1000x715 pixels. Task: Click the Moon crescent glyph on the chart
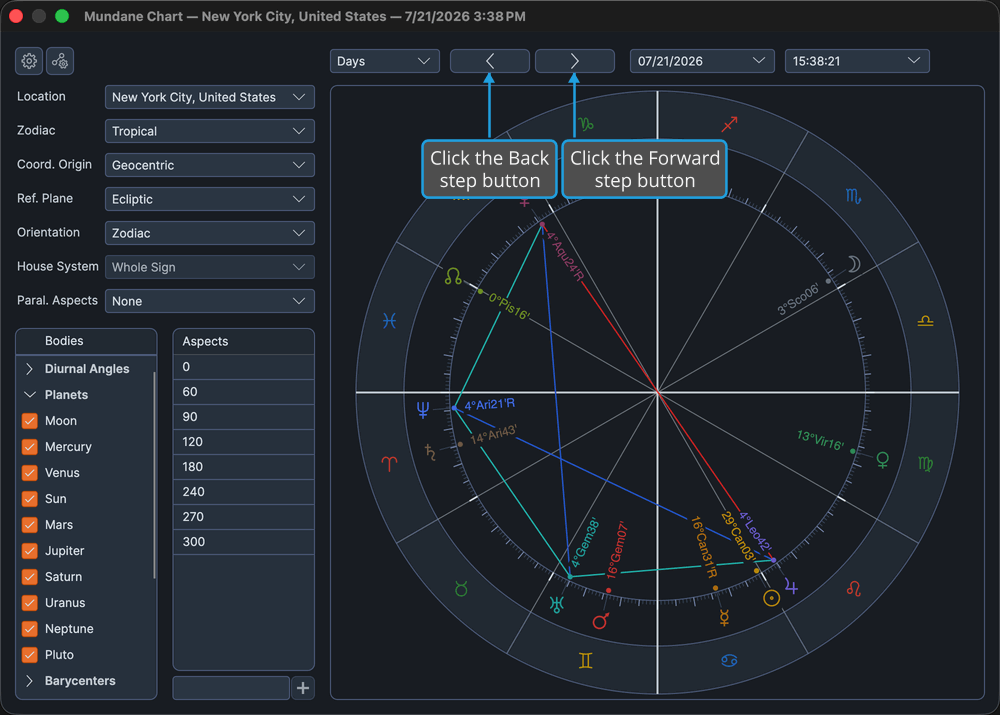pos(854,263)
